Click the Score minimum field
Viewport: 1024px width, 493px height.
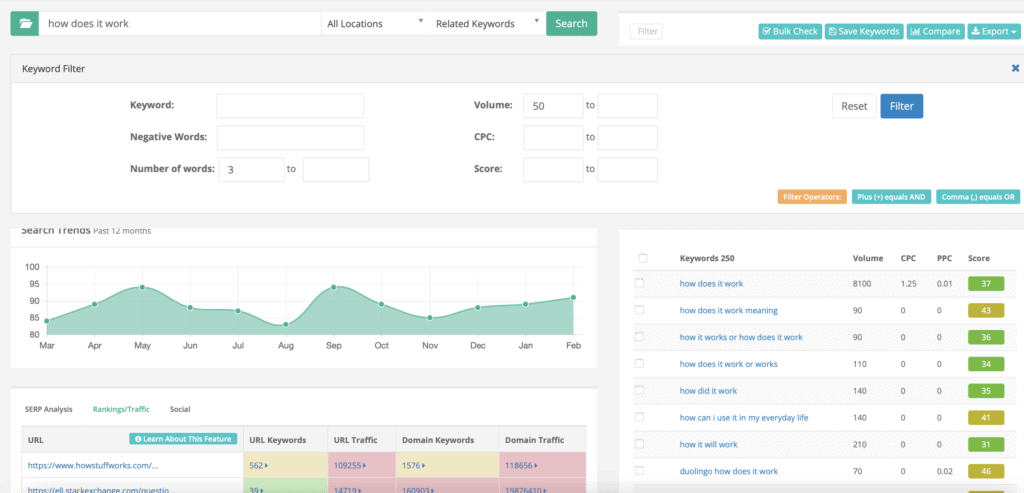tap(553, 170)
